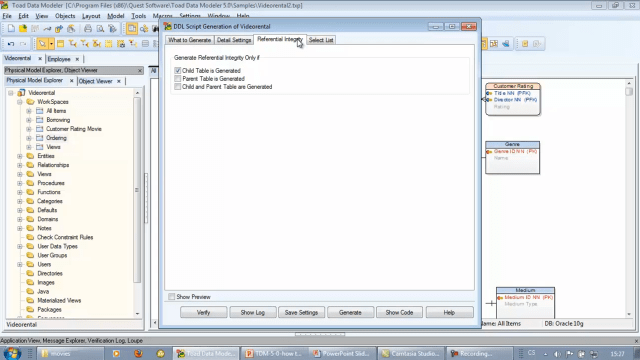This screenshot has height=360, width=640.
Task: Uncheck Child Table is Generated
Action: tap(178, 71)
